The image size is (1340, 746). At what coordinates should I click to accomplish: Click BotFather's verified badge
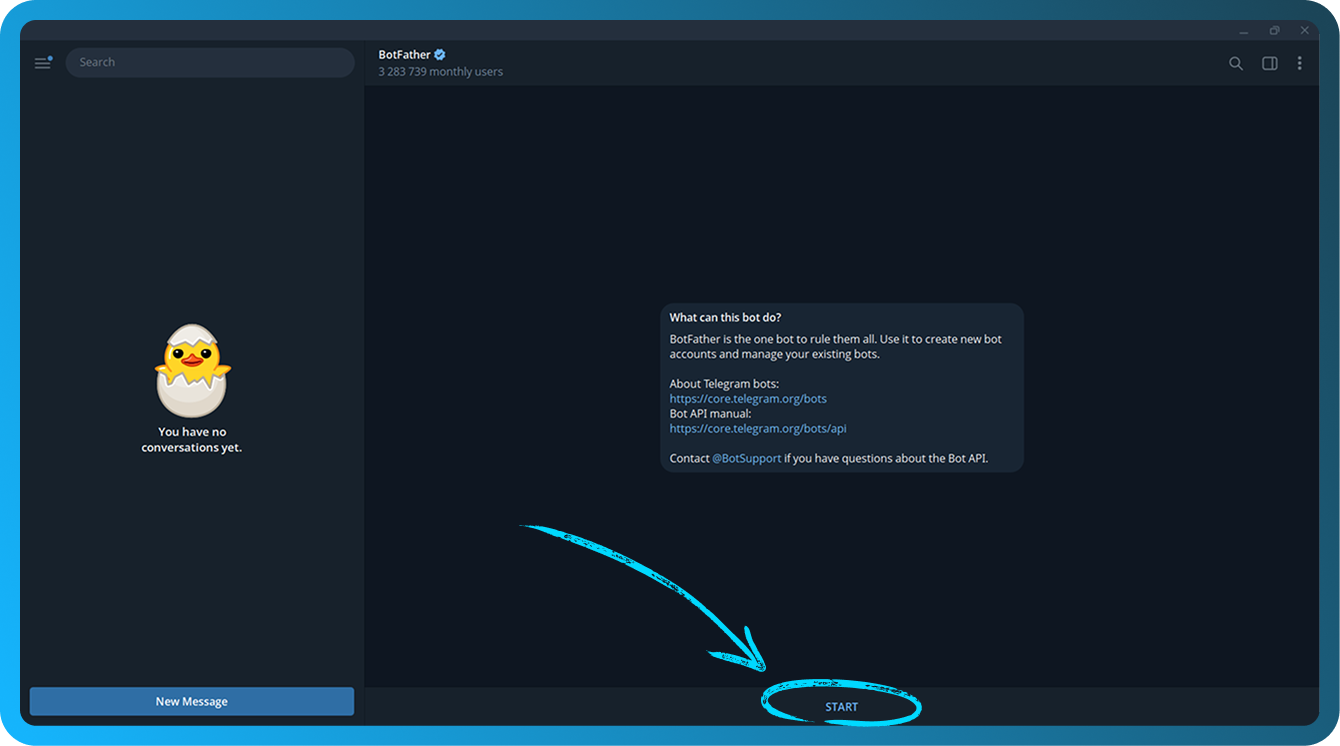(x=440, y=55)
